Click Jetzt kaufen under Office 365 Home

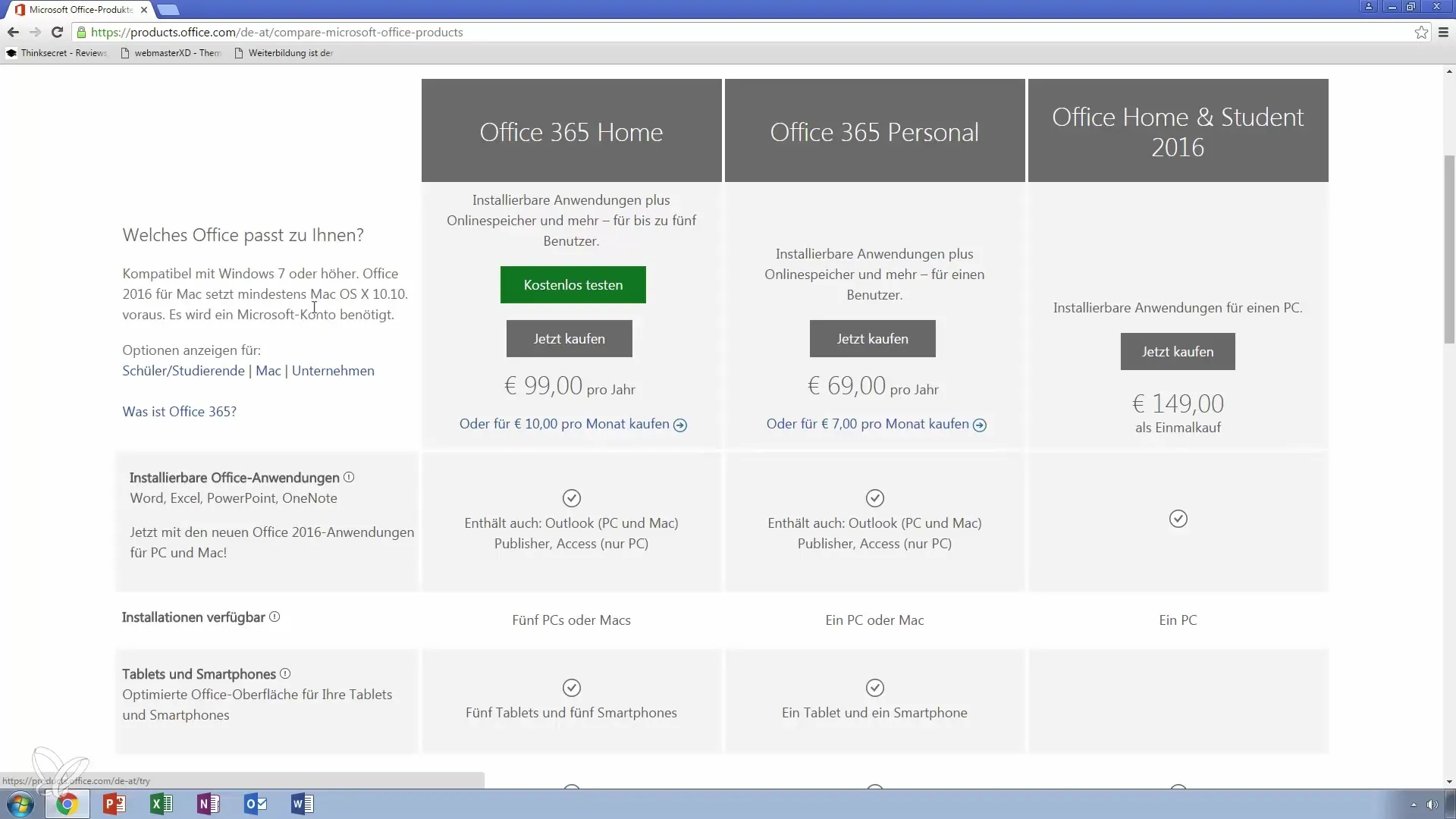coord(569,338)
